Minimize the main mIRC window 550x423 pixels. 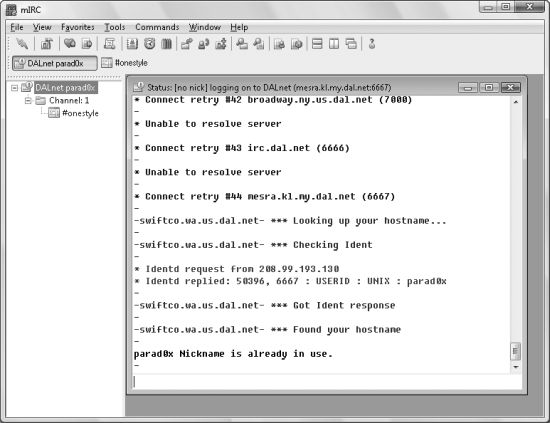pos(488,7)
